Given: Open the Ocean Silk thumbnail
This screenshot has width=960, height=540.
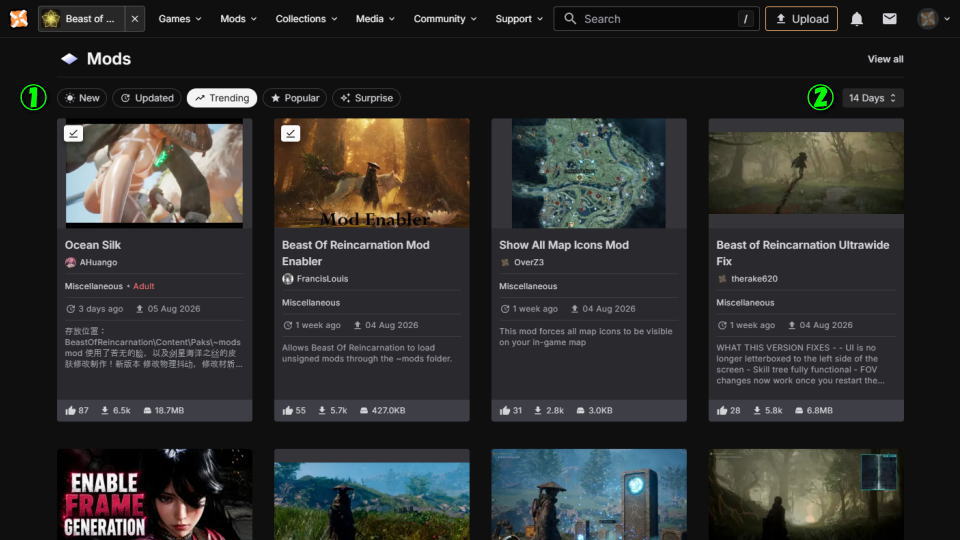Looking at the screenshot, I should click(154, 173).
